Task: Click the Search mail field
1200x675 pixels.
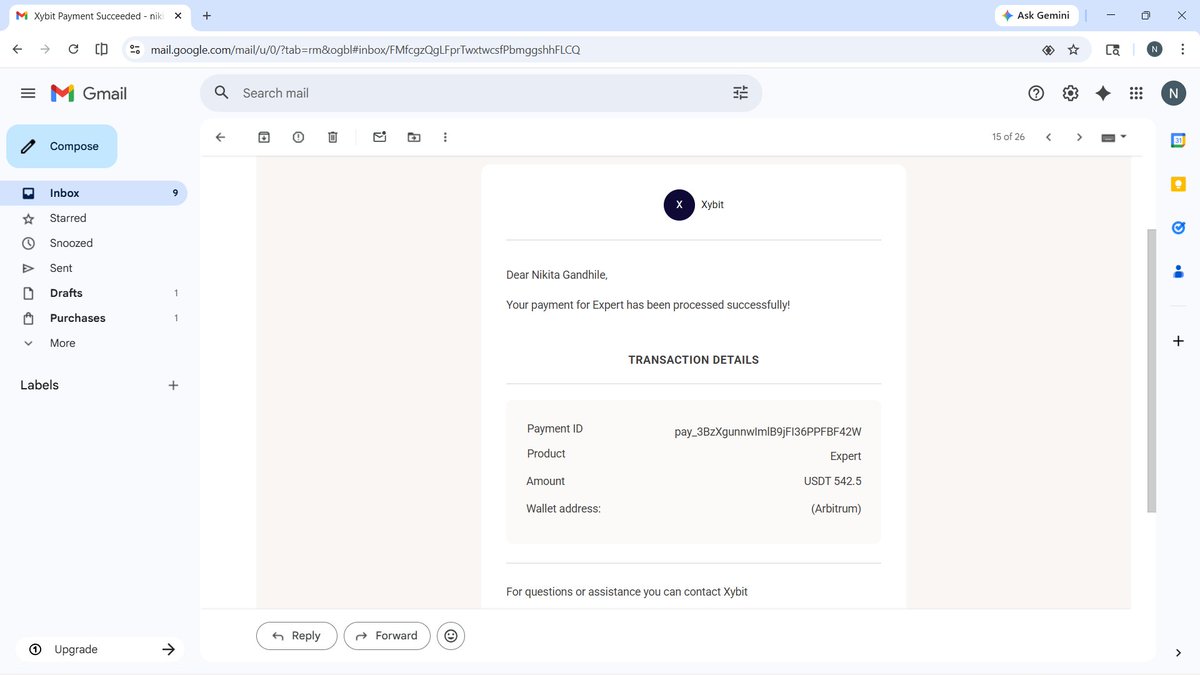Action: click(x=480, y=93)
